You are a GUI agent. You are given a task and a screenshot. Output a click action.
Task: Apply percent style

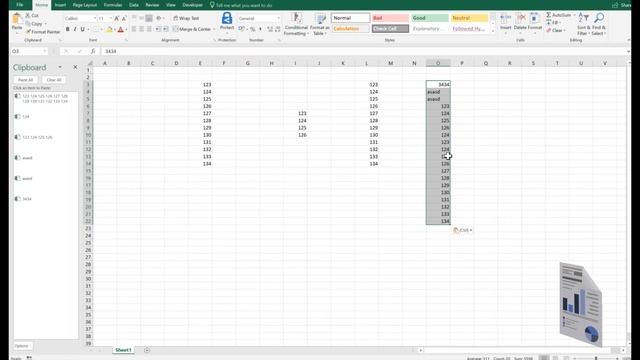tap(253, 29)
